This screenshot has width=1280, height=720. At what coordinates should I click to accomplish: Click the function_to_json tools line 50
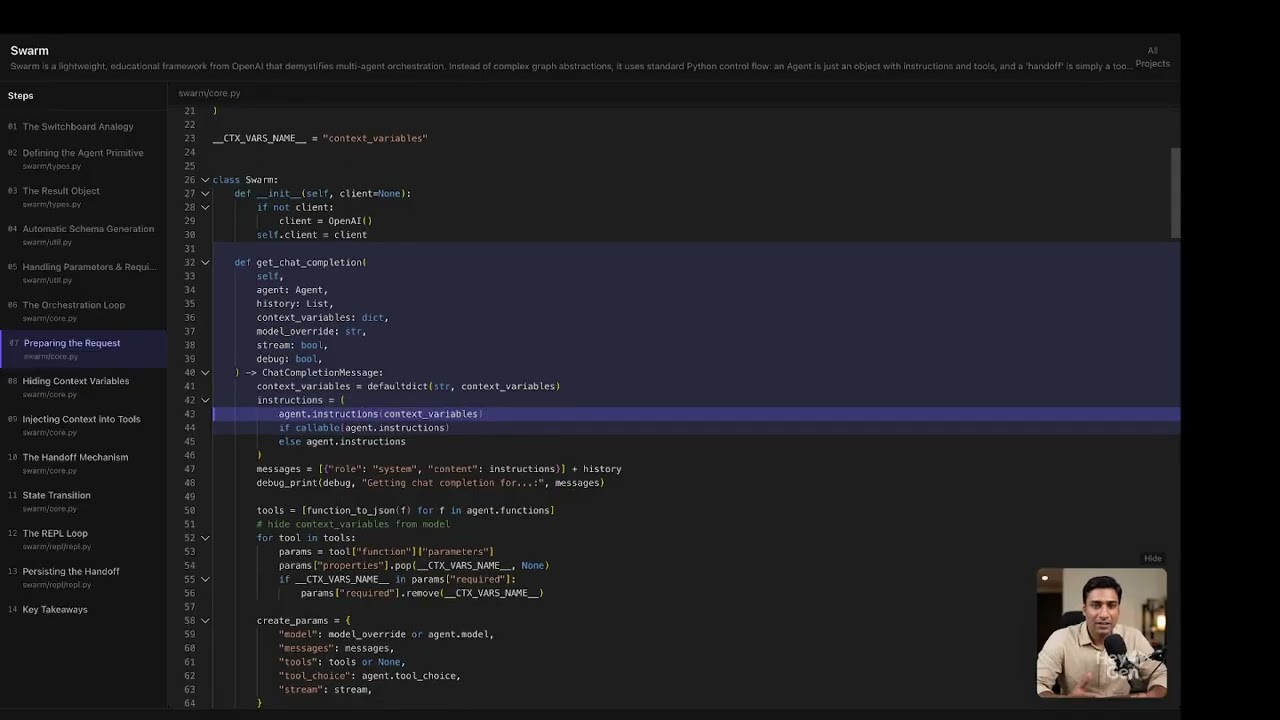click(x=405, y=511)
